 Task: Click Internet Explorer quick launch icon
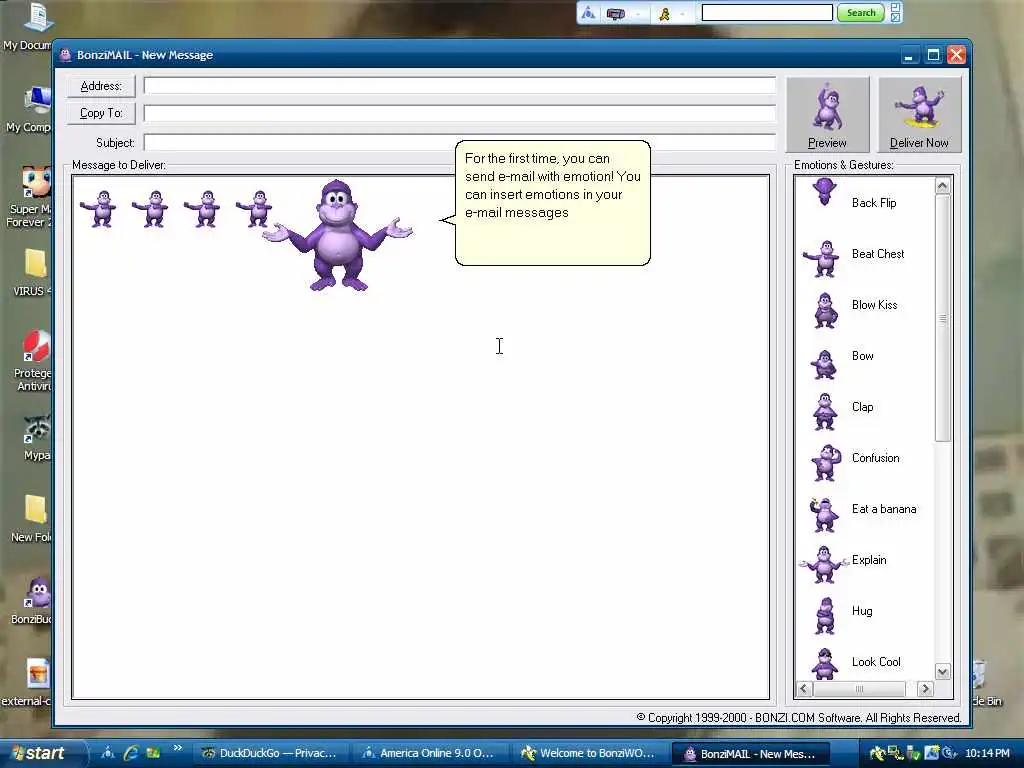[131, 753]
